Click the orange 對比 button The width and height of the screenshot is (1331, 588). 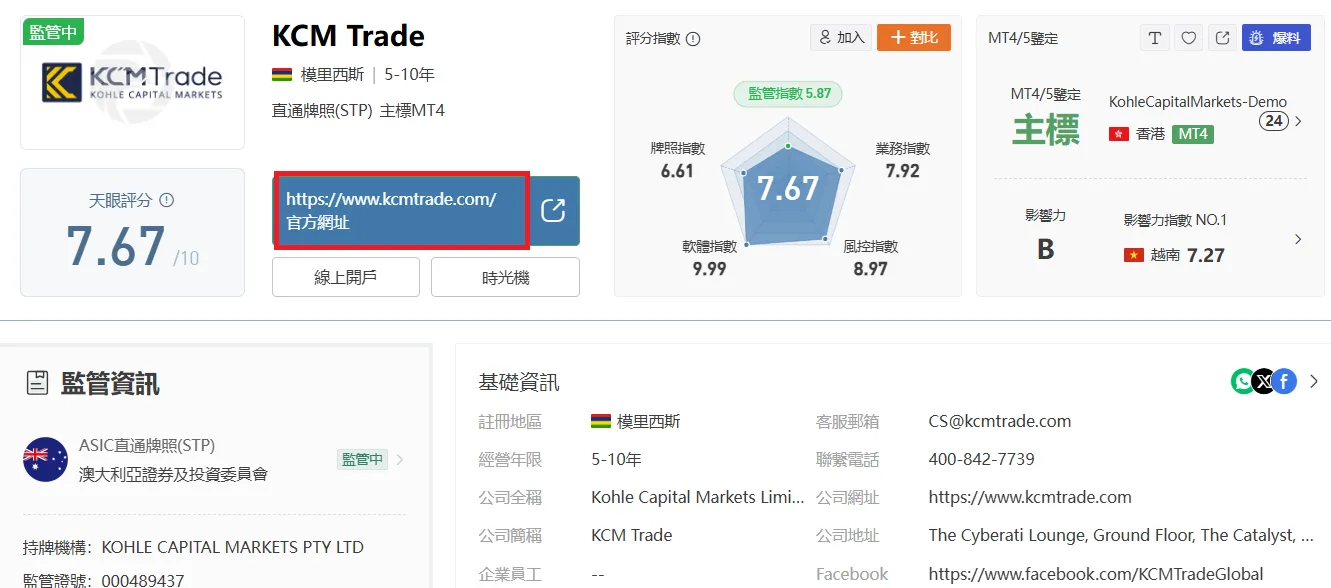pyautogui.click(x=914, y=38)
